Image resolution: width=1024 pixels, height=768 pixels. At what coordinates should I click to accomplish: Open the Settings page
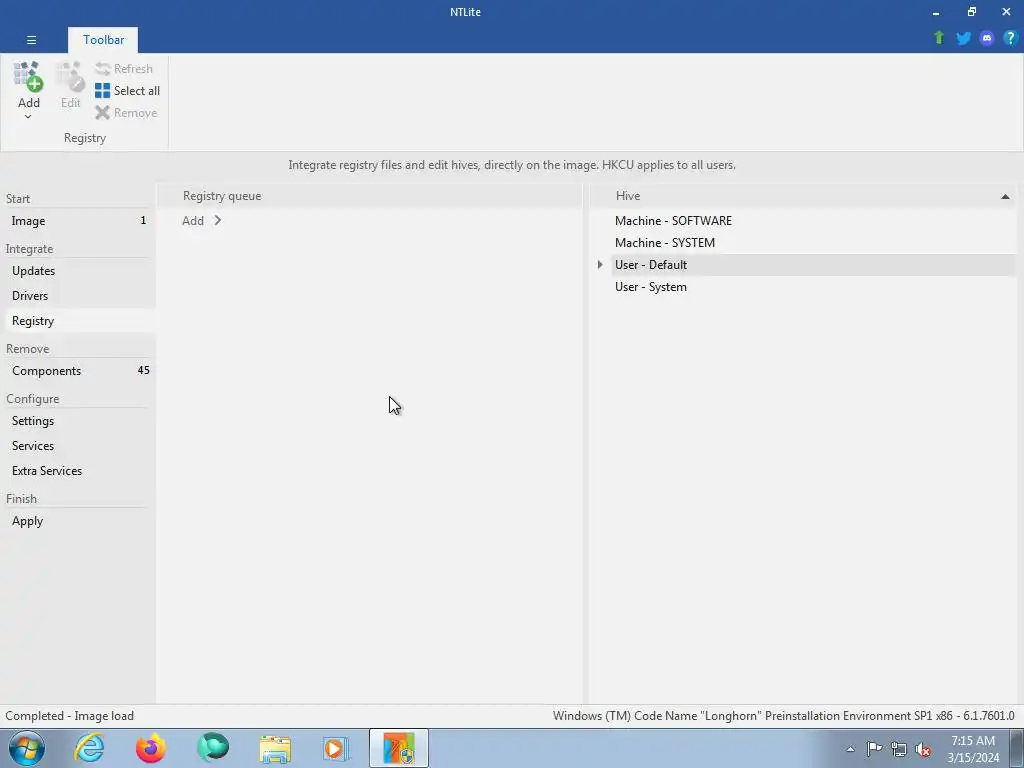click(78, 421)
